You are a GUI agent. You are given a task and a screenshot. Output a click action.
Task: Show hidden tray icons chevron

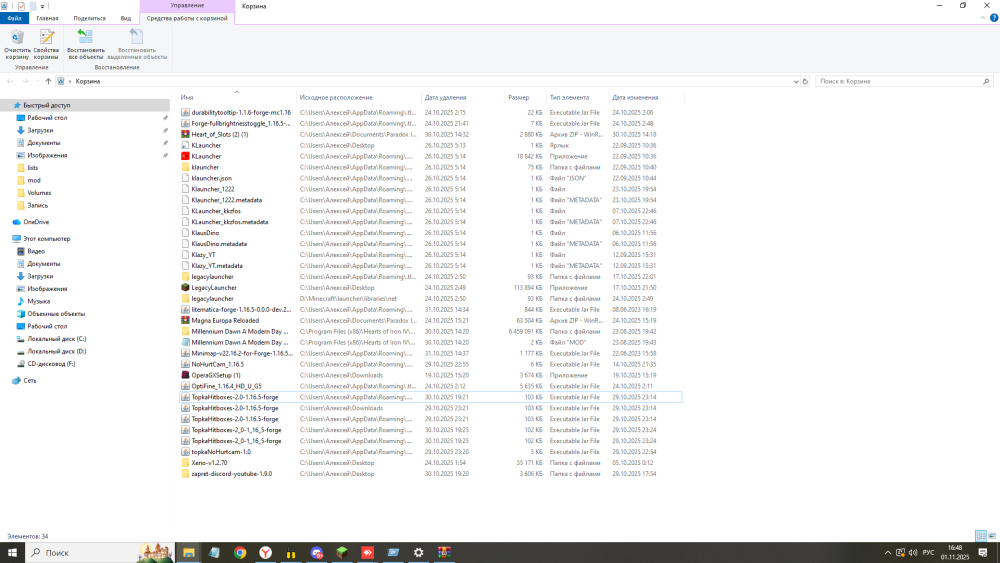(887, 553)
